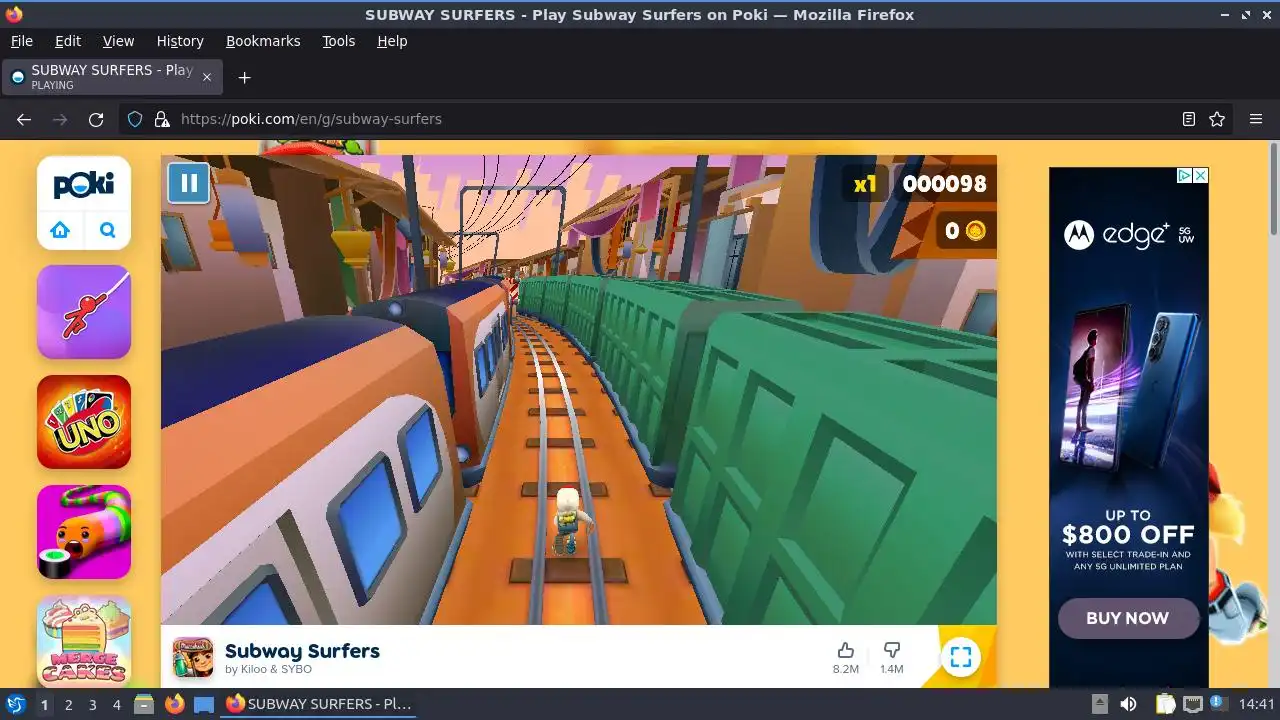Open a new browser tab
This screenshot has width=1280, height=720.
click(244, 77)
